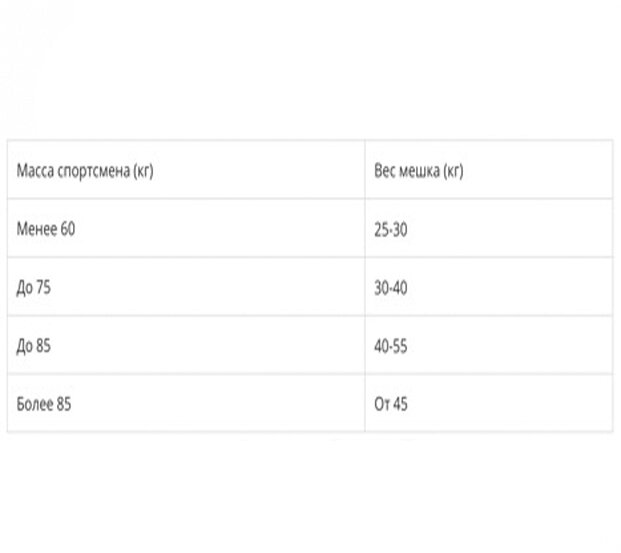The width and height of the screenshot is (621, 553).
Task: Click the number 60 in first row
Action: (x=68, y=229)
